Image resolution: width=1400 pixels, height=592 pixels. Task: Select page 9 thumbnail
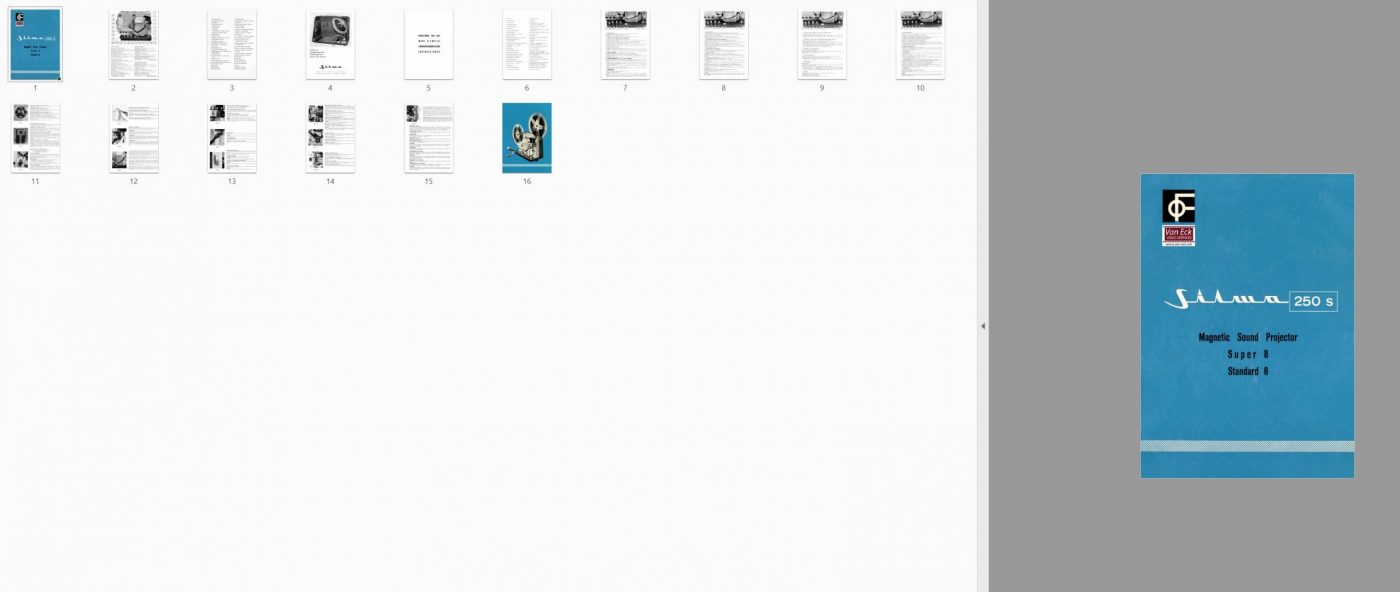(821, 45)
